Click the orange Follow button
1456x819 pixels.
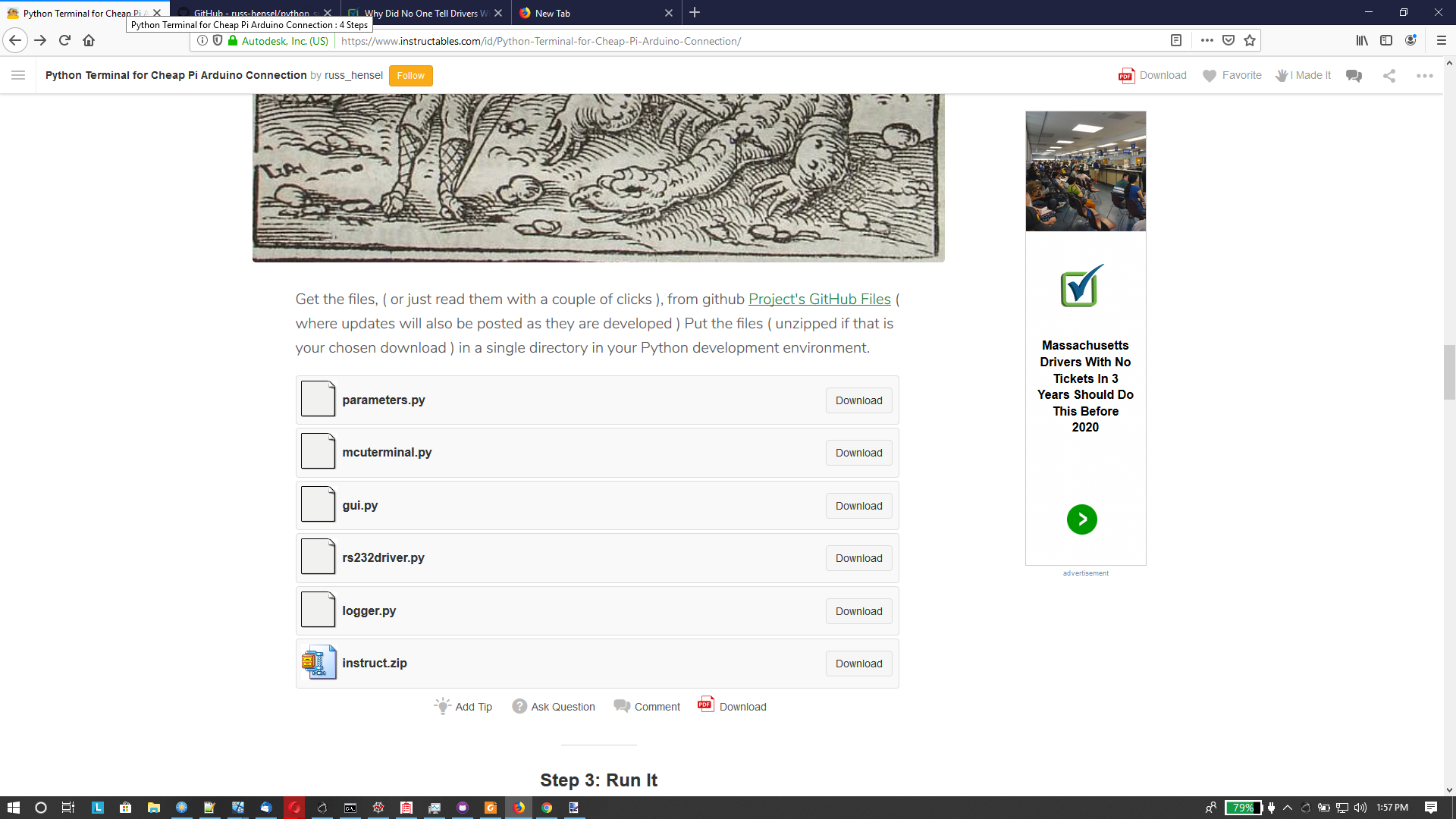pos(410,75)
